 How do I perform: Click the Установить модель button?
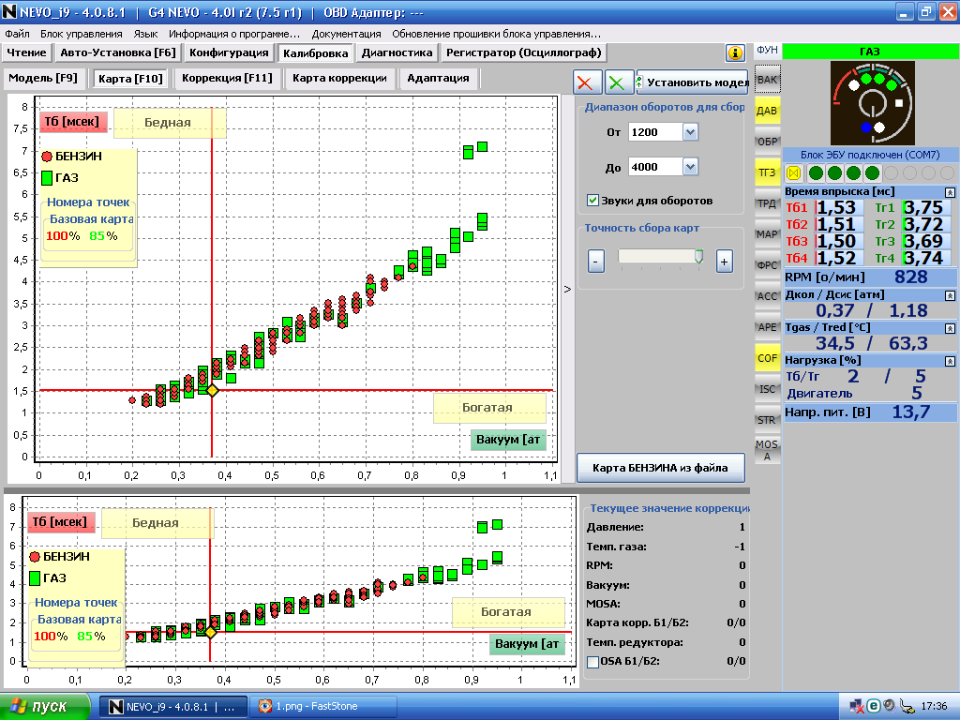pyautogui.click(x=694, y=83)
